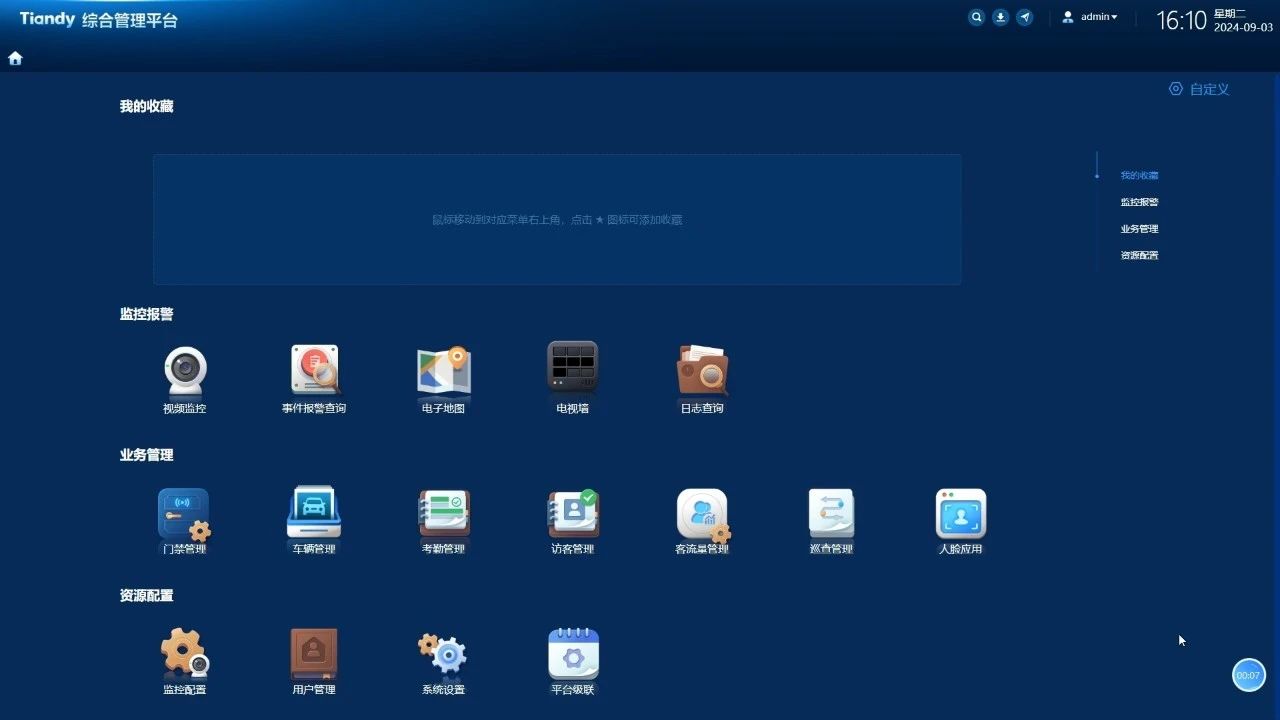The image size is (1280, 720).
Task: Click the home tab icon
Action: tap(15, 58)
